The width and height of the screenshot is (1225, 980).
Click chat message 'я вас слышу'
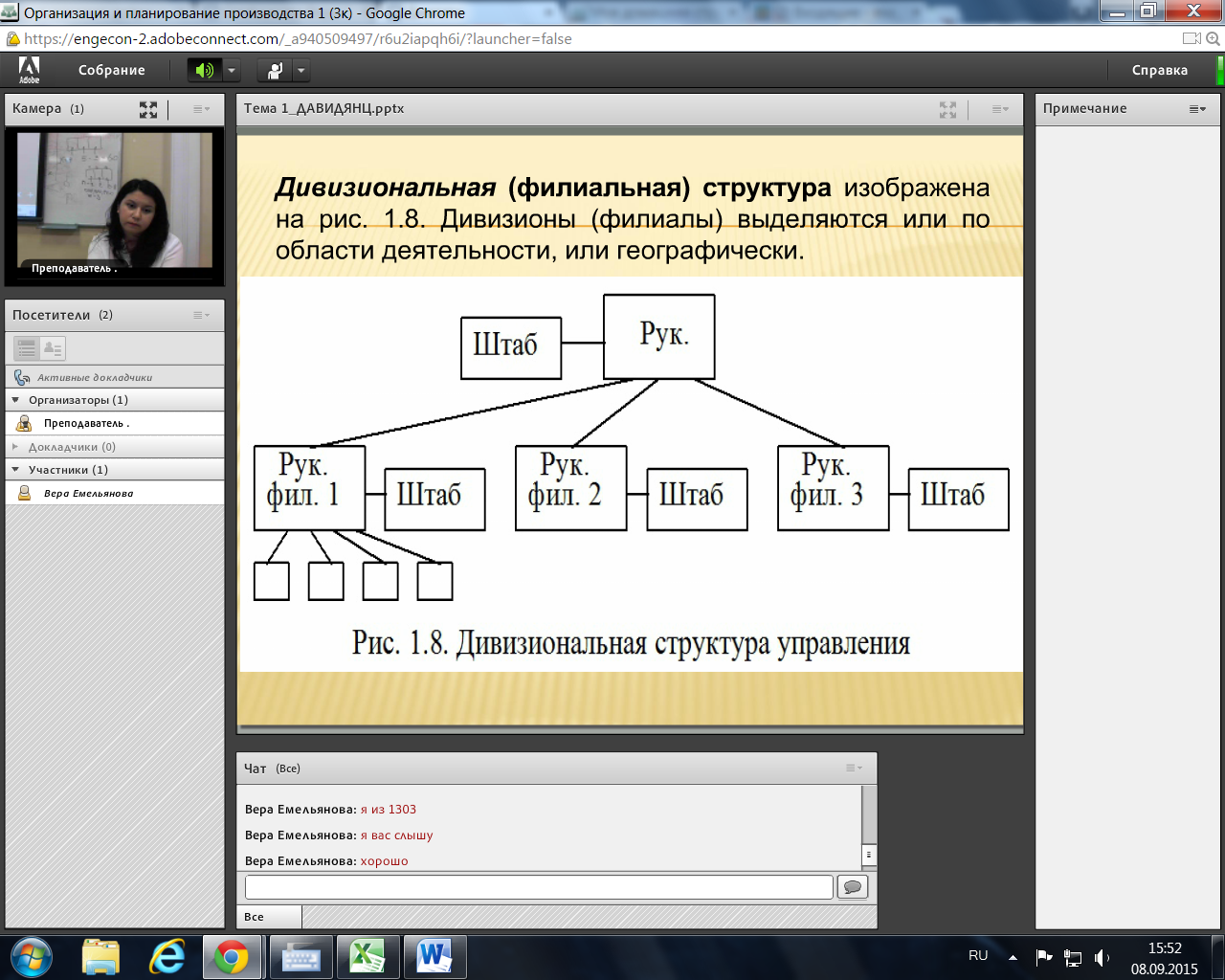pos(396,835)
